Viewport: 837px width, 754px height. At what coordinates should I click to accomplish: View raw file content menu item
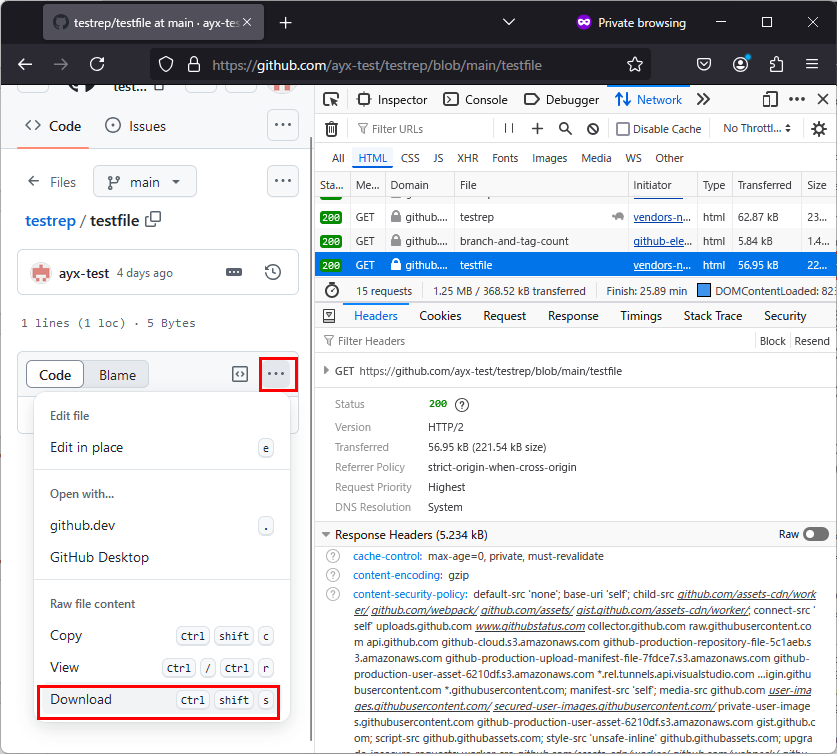[162, 668]
